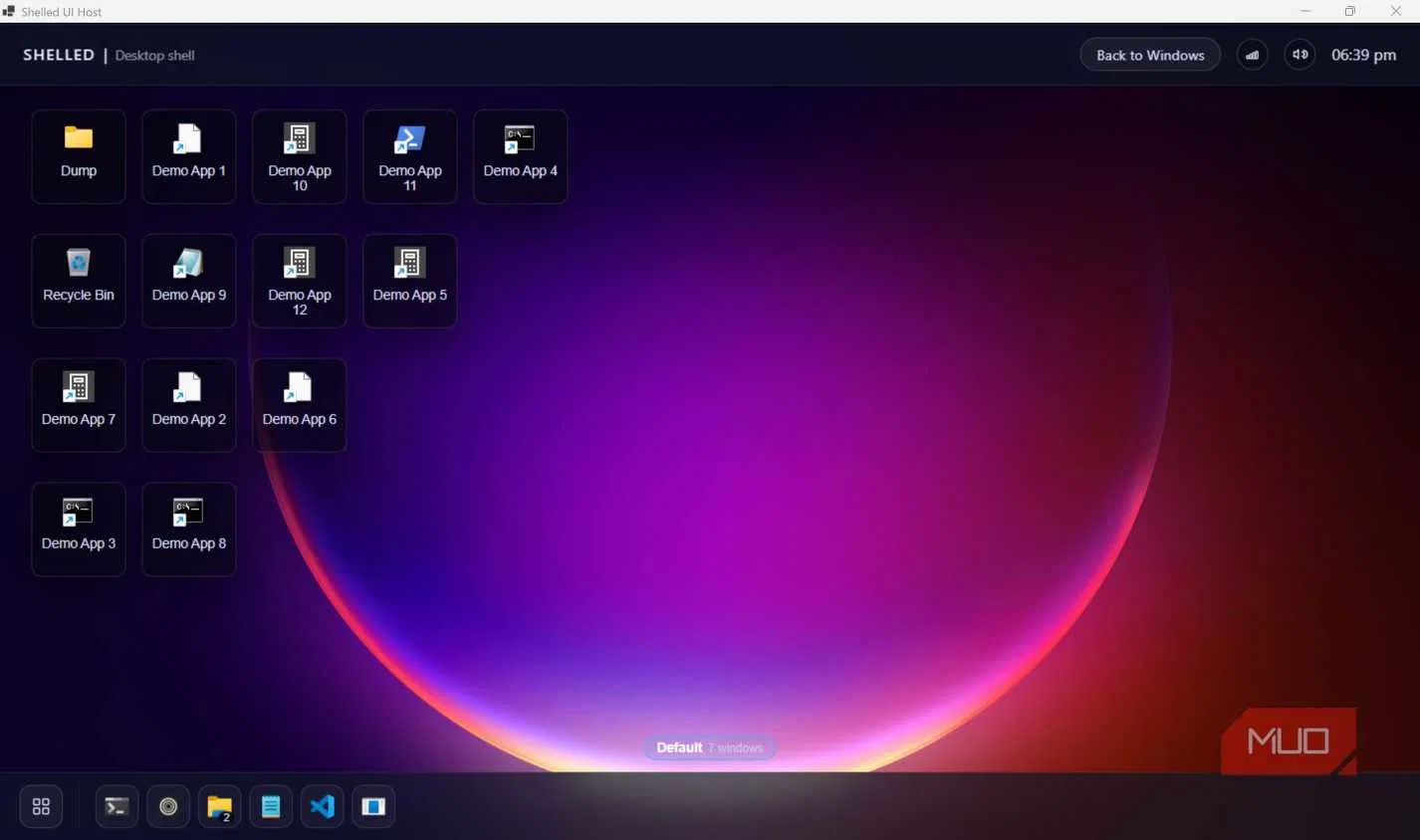The width and height of the screenshot is (1420, 840).
Task: Launch Demo App 11 PowerShell shortcut
Action: tap(410, 156)
